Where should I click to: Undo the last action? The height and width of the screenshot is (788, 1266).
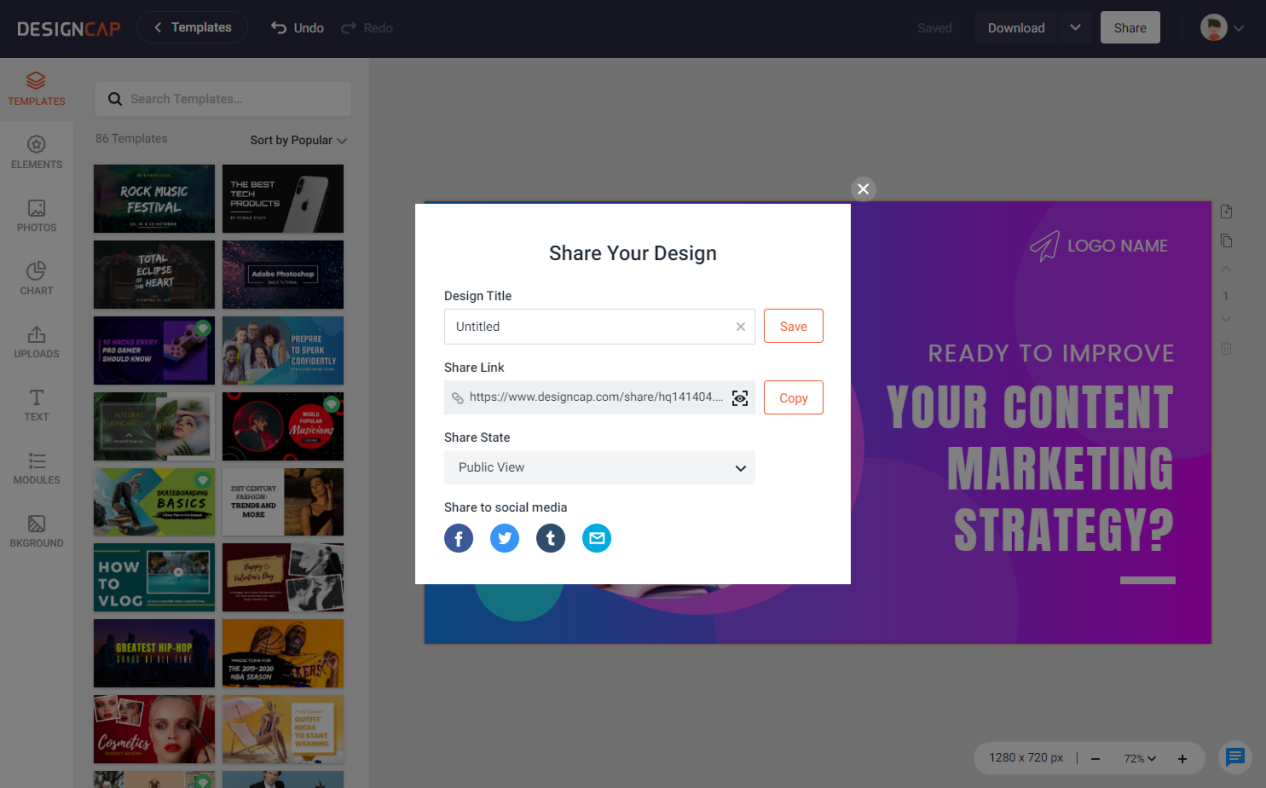point(297,28)
